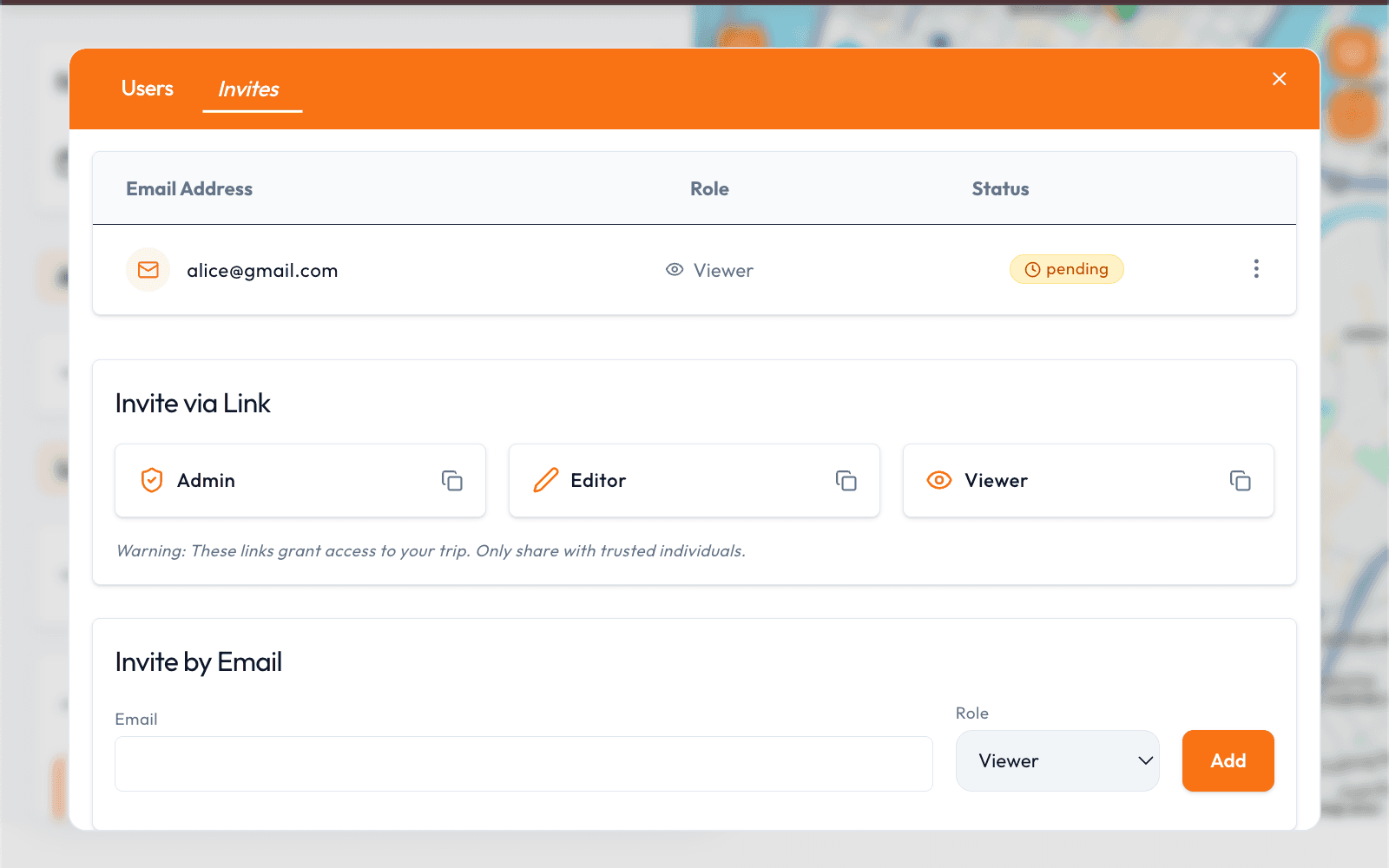Click the eye icon next to Viewer role
This screenshot has width=1389, height=868.
(675, 270)
